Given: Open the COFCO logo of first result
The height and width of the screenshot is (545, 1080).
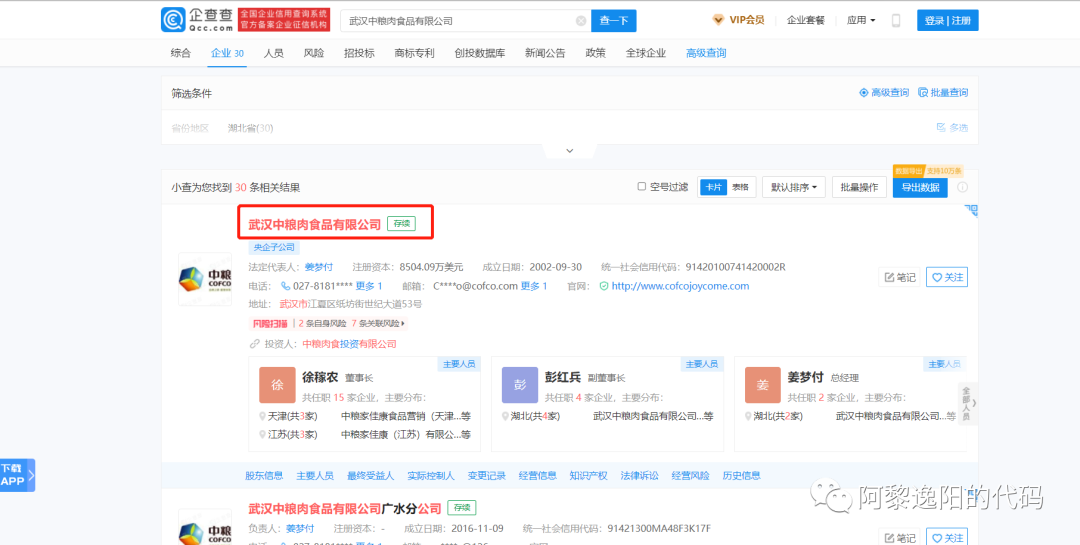Looking at the screenshot, I should 204,279.
